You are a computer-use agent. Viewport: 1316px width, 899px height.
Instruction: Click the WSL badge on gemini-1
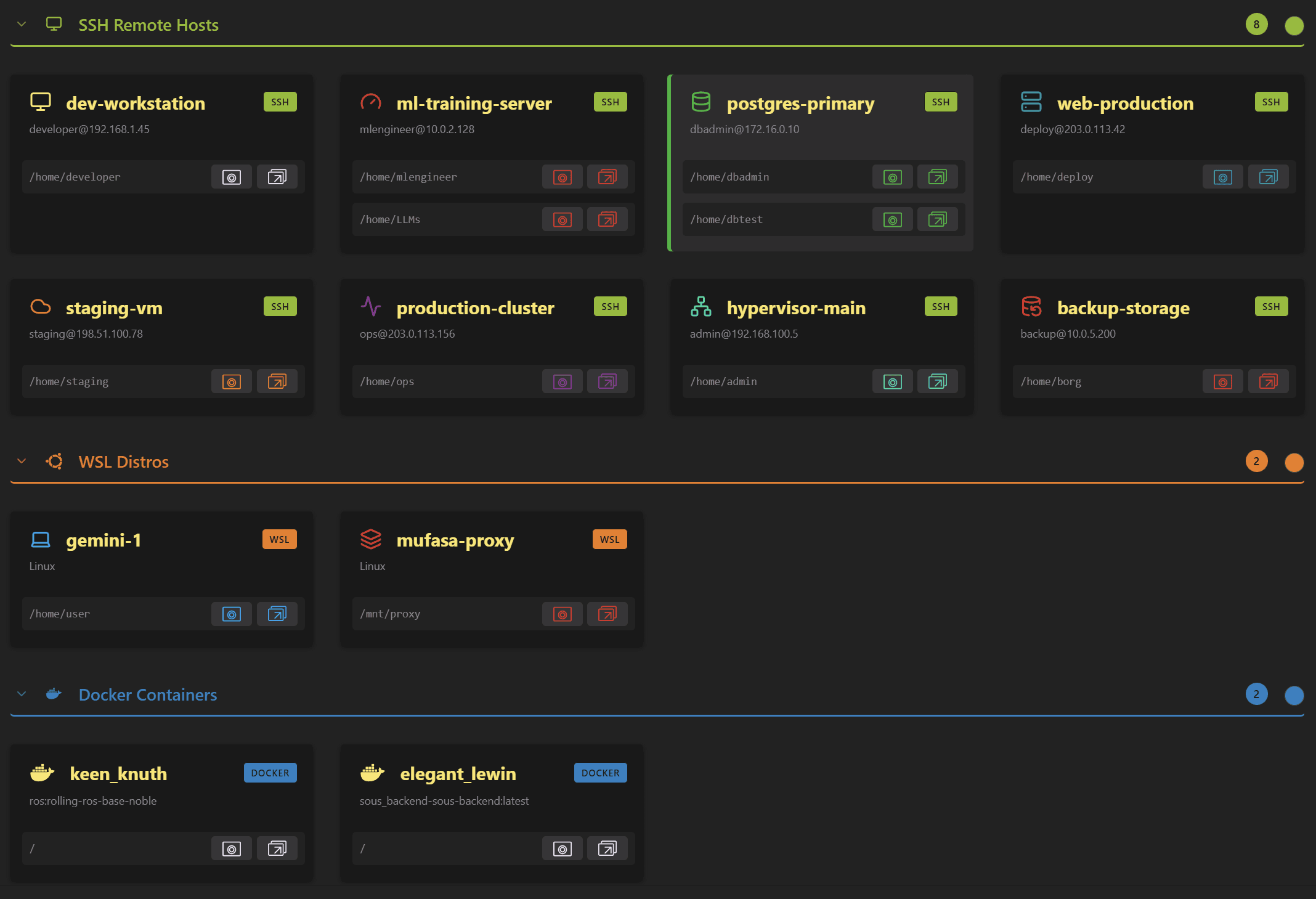click(280, 539)
